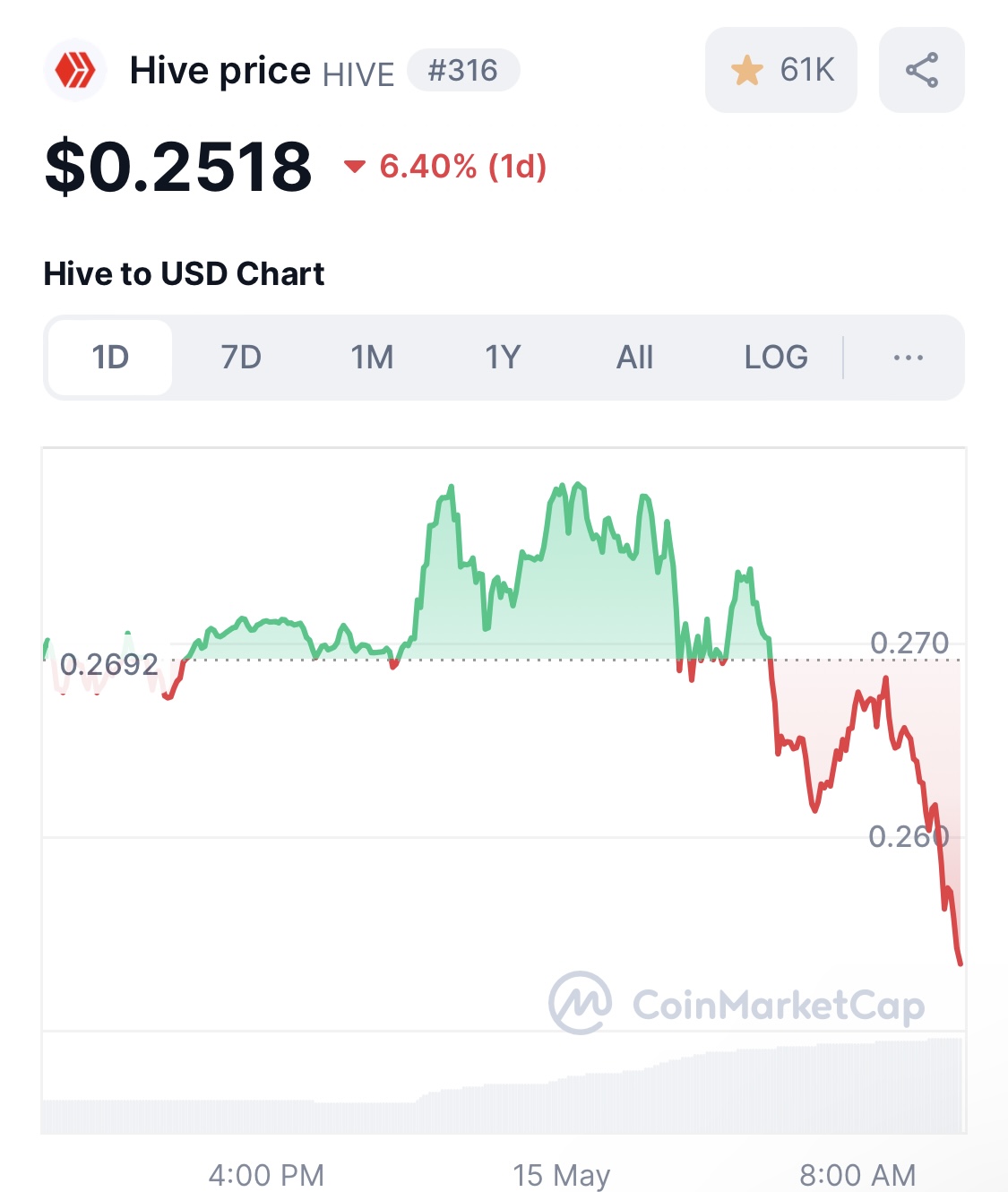
Task: Tap the $0.2518 current price
Action: pos(178,167)
